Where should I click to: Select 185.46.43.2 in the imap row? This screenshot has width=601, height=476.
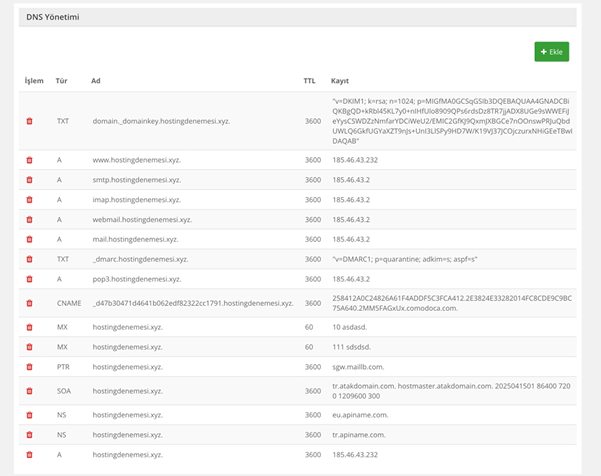point(351,200)
